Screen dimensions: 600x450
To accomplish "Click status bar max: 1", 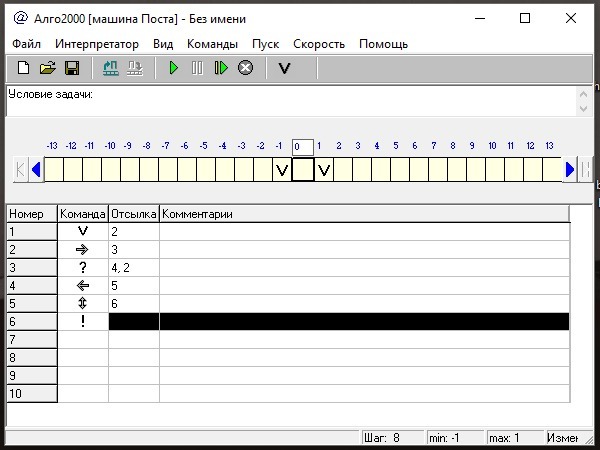I will pos(515,437).
